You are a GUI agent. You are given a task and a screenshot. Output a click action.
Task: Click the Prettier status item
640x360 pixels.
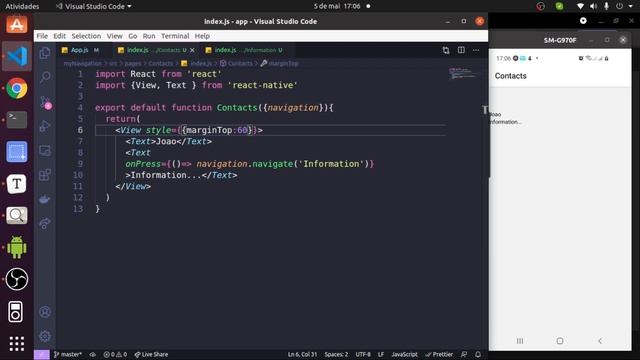point(439,354)
